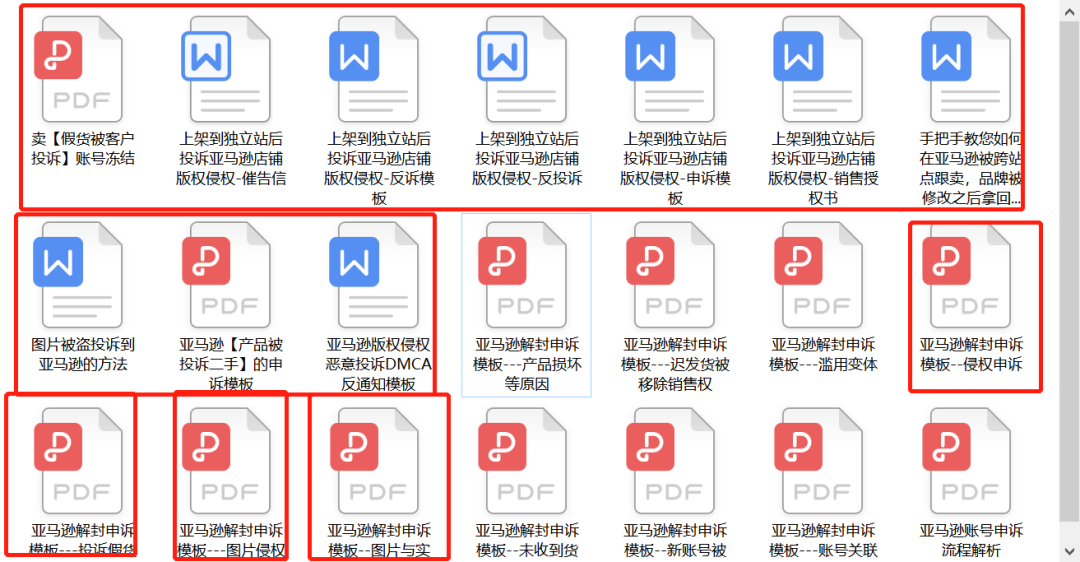Viewport: 1080px width, 562px height.
Task: Select the Word file ending with 版权侵权-反投诉
Action: (527, 103)
